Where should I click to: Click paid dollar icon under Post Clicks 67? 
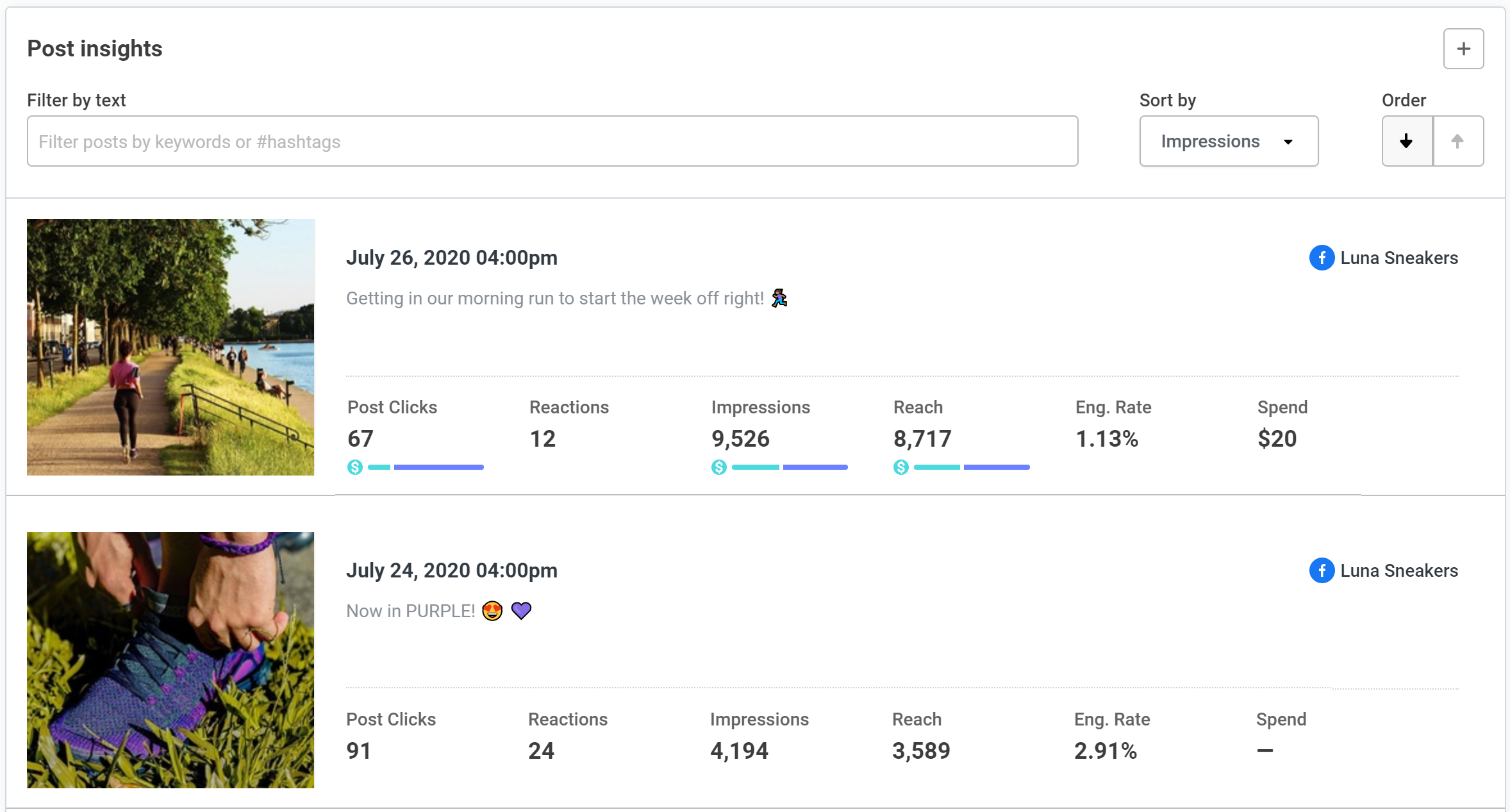coord(355,467)
